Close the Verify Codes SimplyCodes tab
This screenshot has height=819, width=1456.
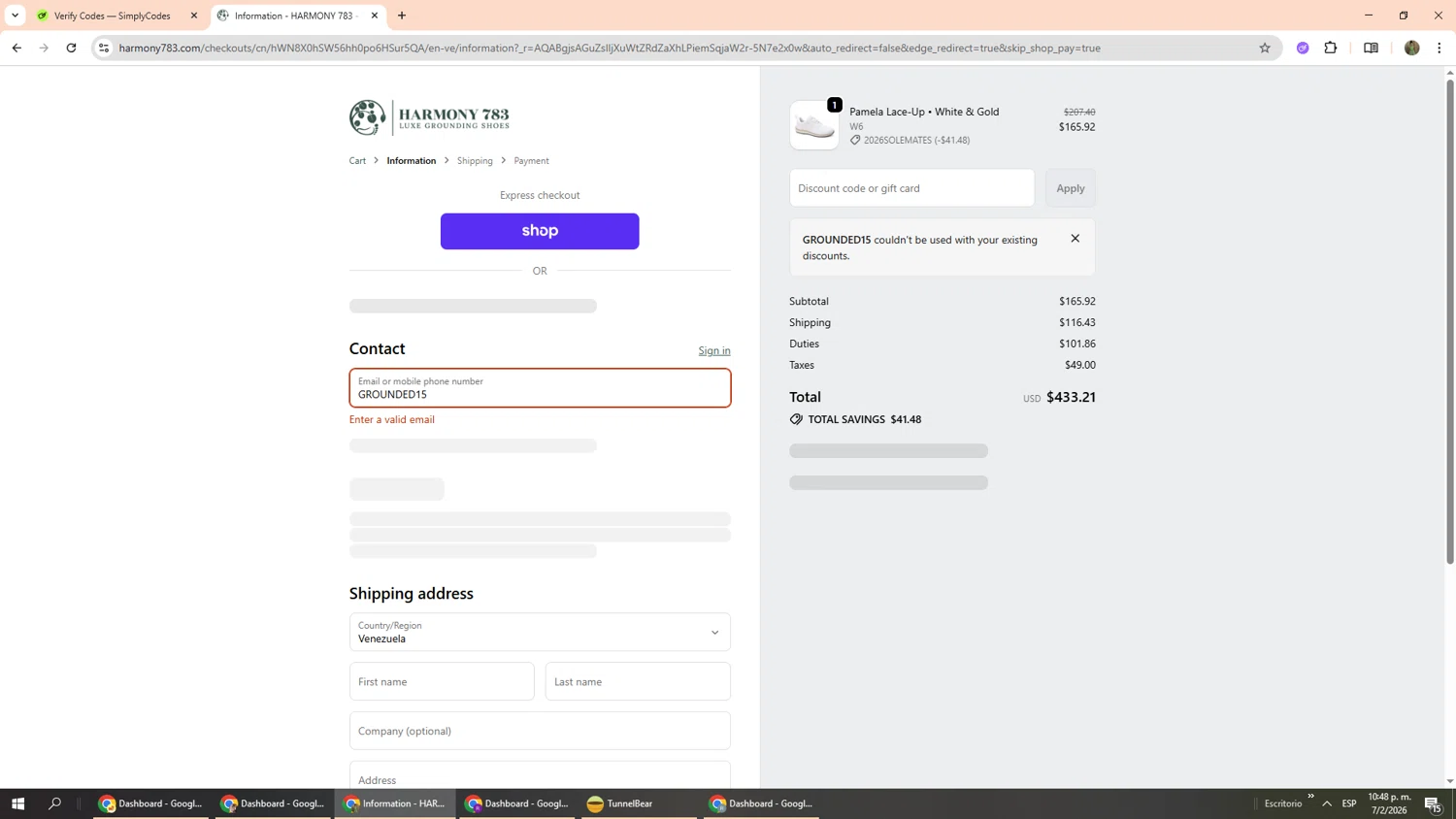[194, 16]
